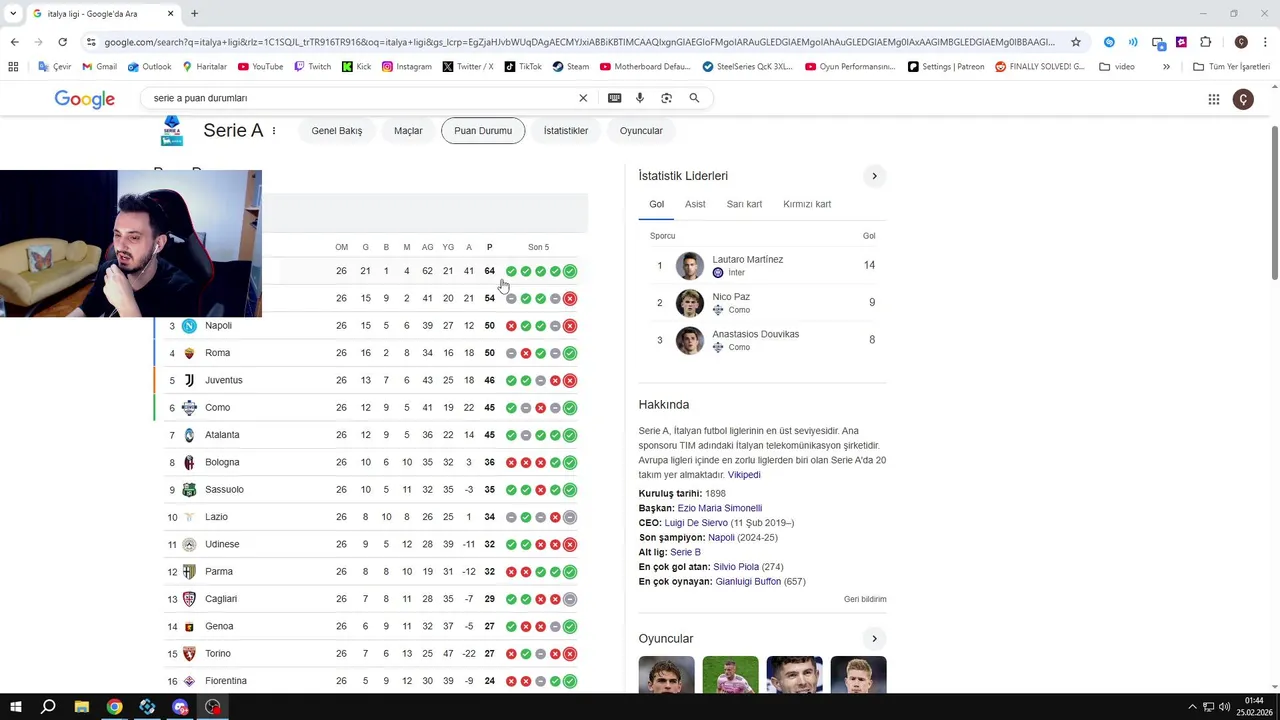Click the Geri bildirim feedback link
Screen dimensions: 1280x720
coord(865,599)
